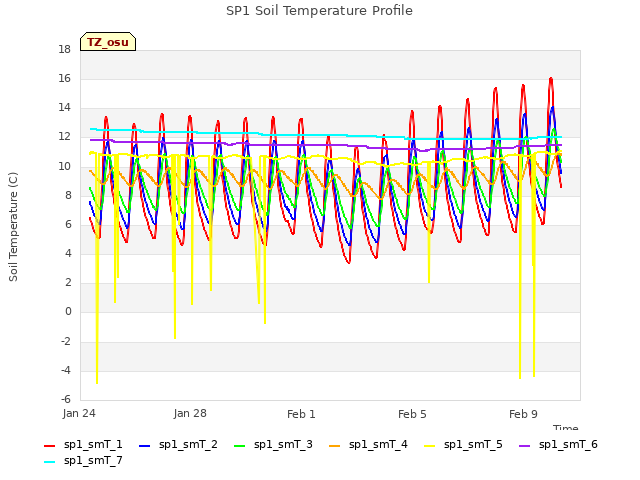This screenshot has width=640, height=480.
Task: Click the Time x-axis title
Action: tap(566, 427)
